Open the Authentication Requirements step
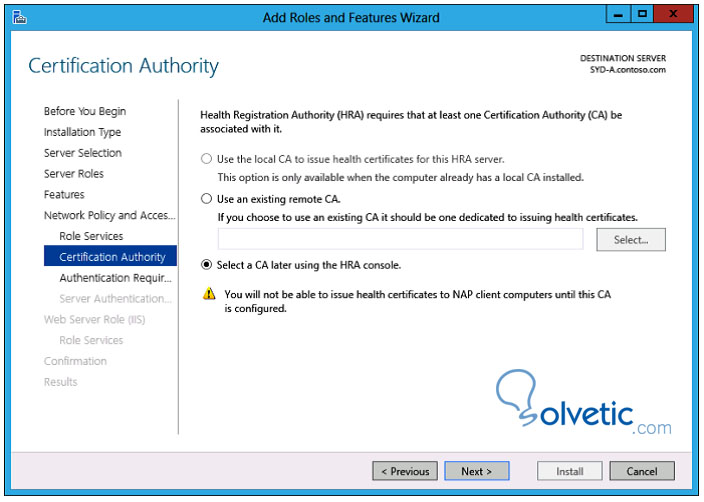Image resolution: width=704 pixels, height=502 pixels. (x=115, y=278)
